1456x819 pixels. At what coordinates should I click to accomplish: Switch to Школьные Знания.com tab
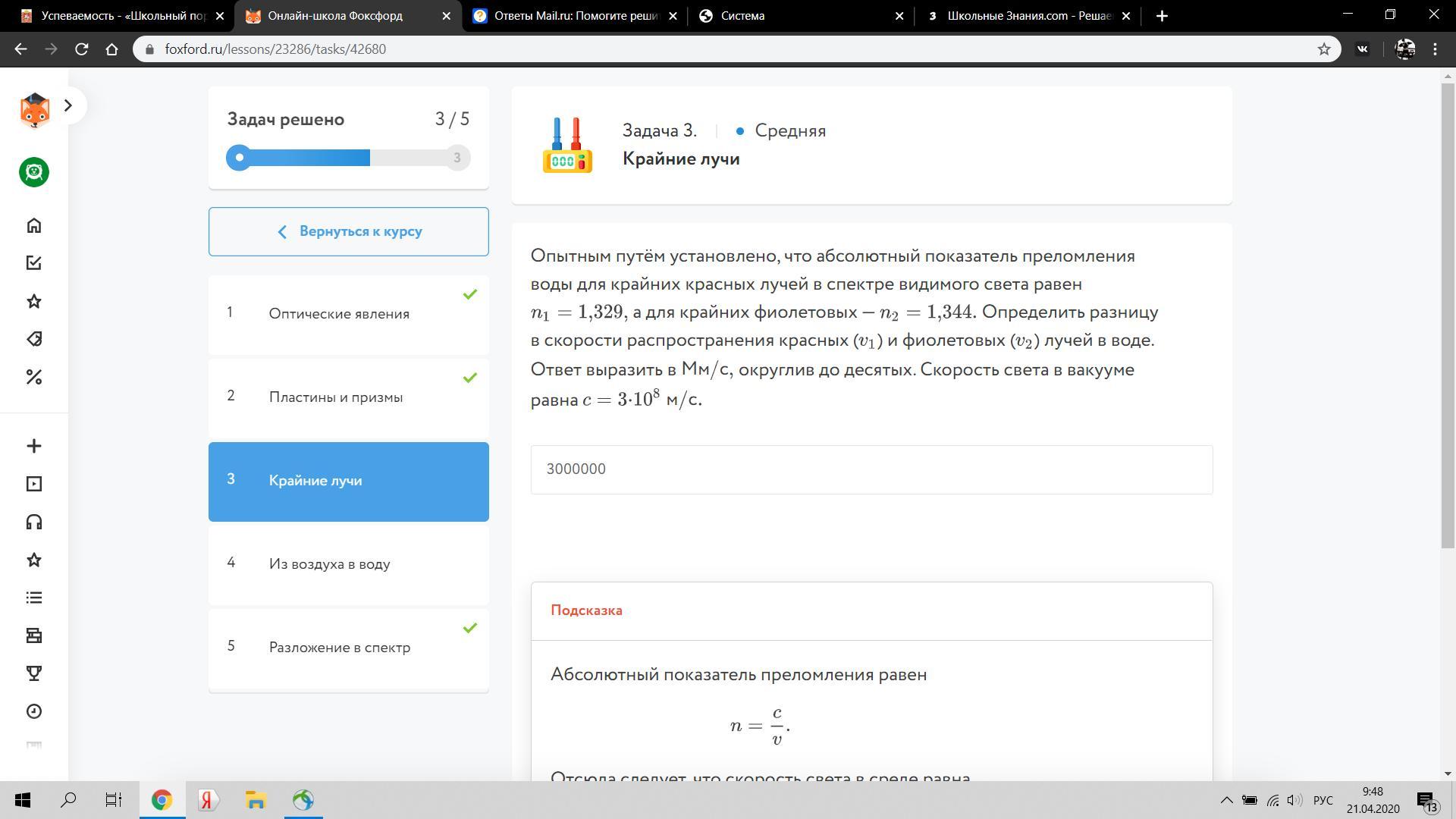pos(1028,16)
